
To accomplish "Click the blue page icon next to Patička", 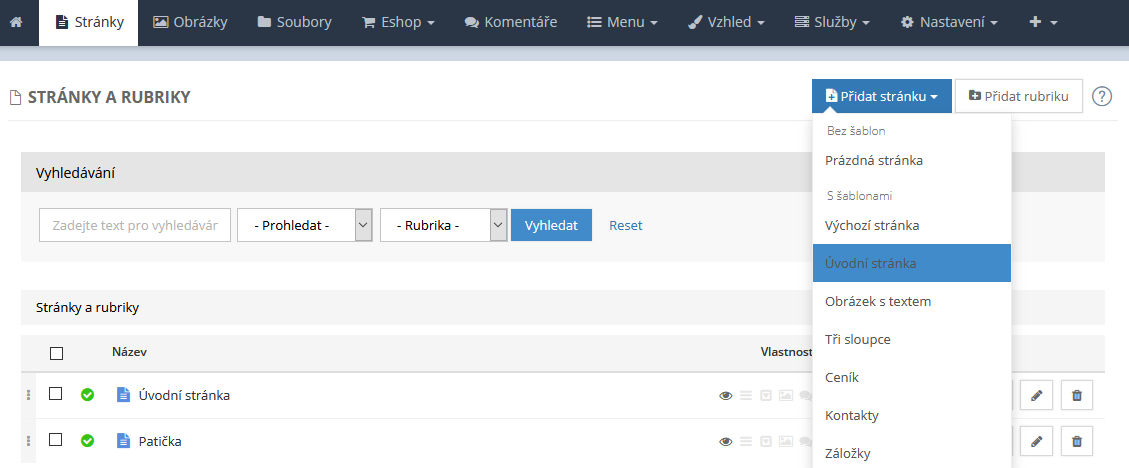I will [124, 441].
